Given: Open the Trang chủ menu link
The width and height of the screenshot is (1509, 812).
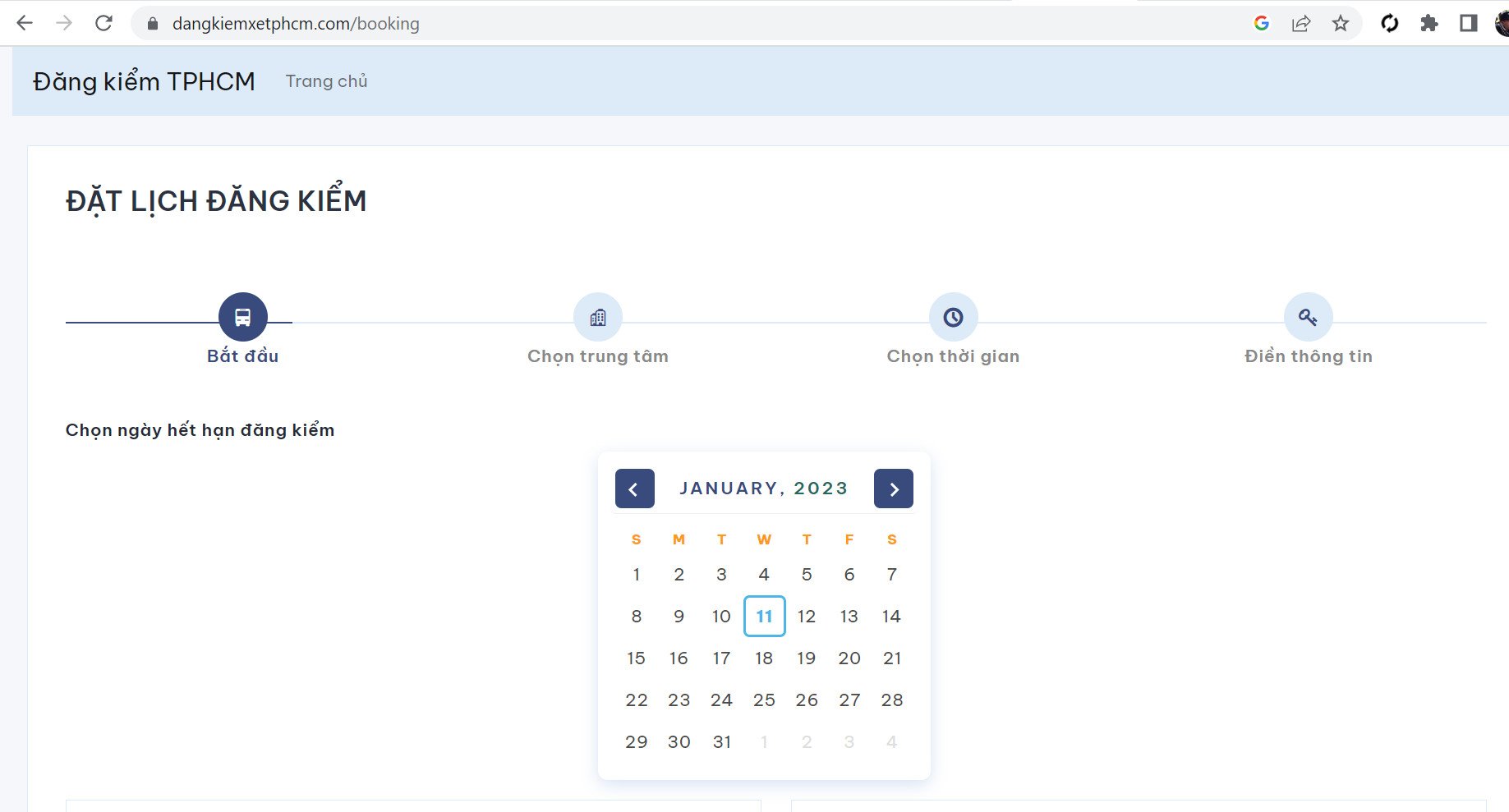Looking at the screenshot, I should click(x=326, y=81).
